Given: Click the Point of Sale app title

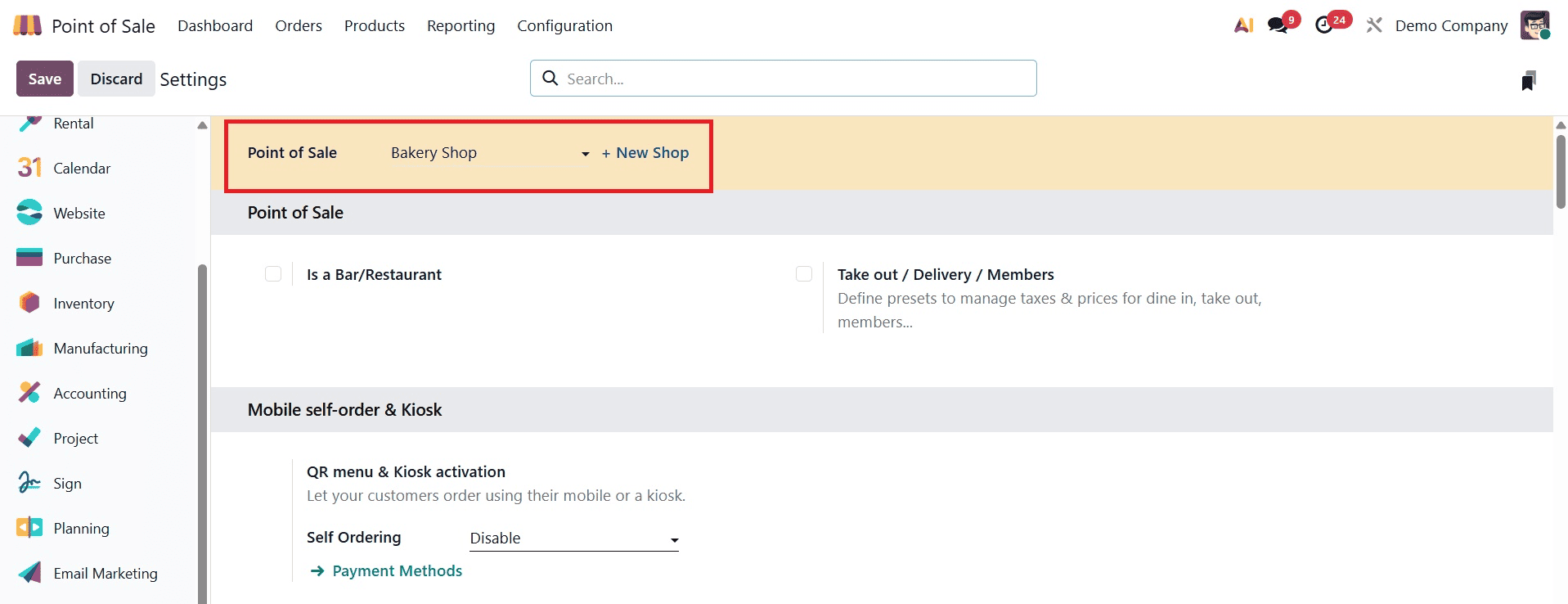Looking at the screenshot, I should pyautogui.click(x=103, y=25).
